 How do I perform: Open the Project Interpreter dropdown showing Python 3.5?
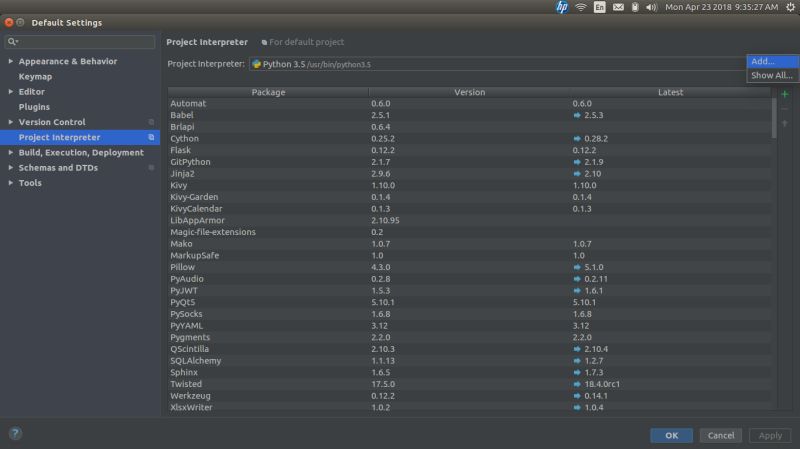click(497, 64)
